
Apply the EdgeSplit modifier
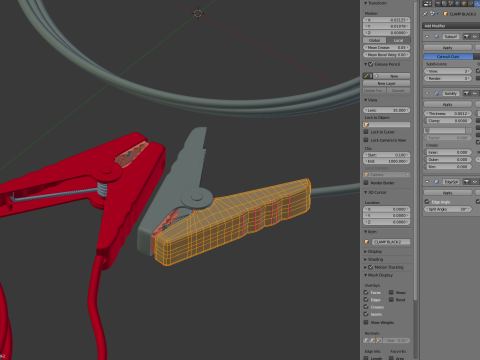point(448,193)
